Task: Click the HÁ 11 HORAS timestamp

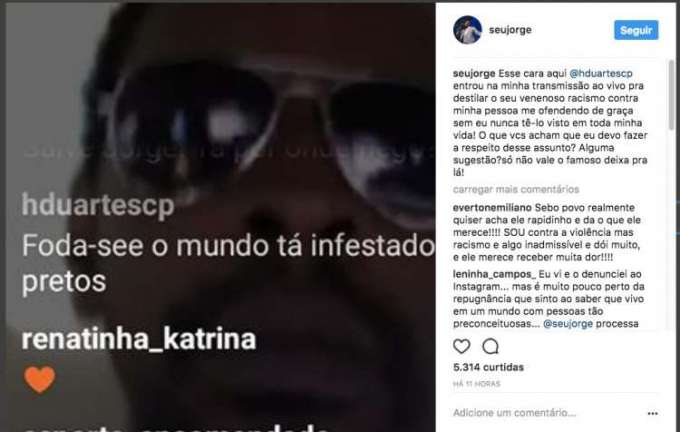Action: (476, 384)
